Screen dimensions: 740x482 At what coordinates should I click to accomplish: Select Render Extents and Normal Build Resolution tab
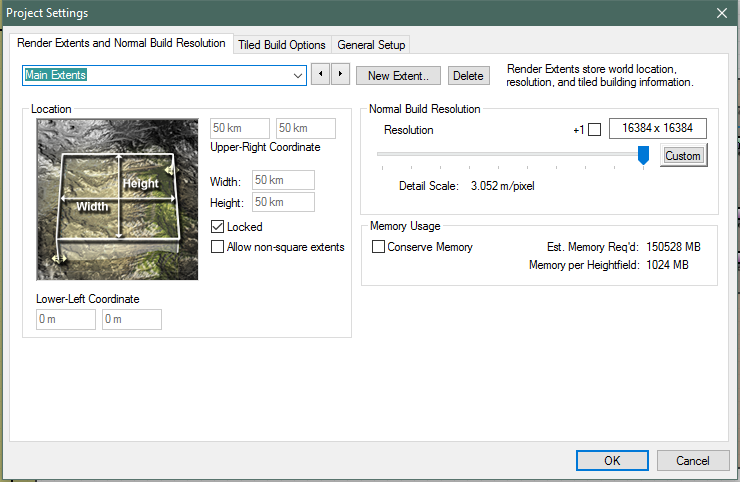tap(121, 44)
